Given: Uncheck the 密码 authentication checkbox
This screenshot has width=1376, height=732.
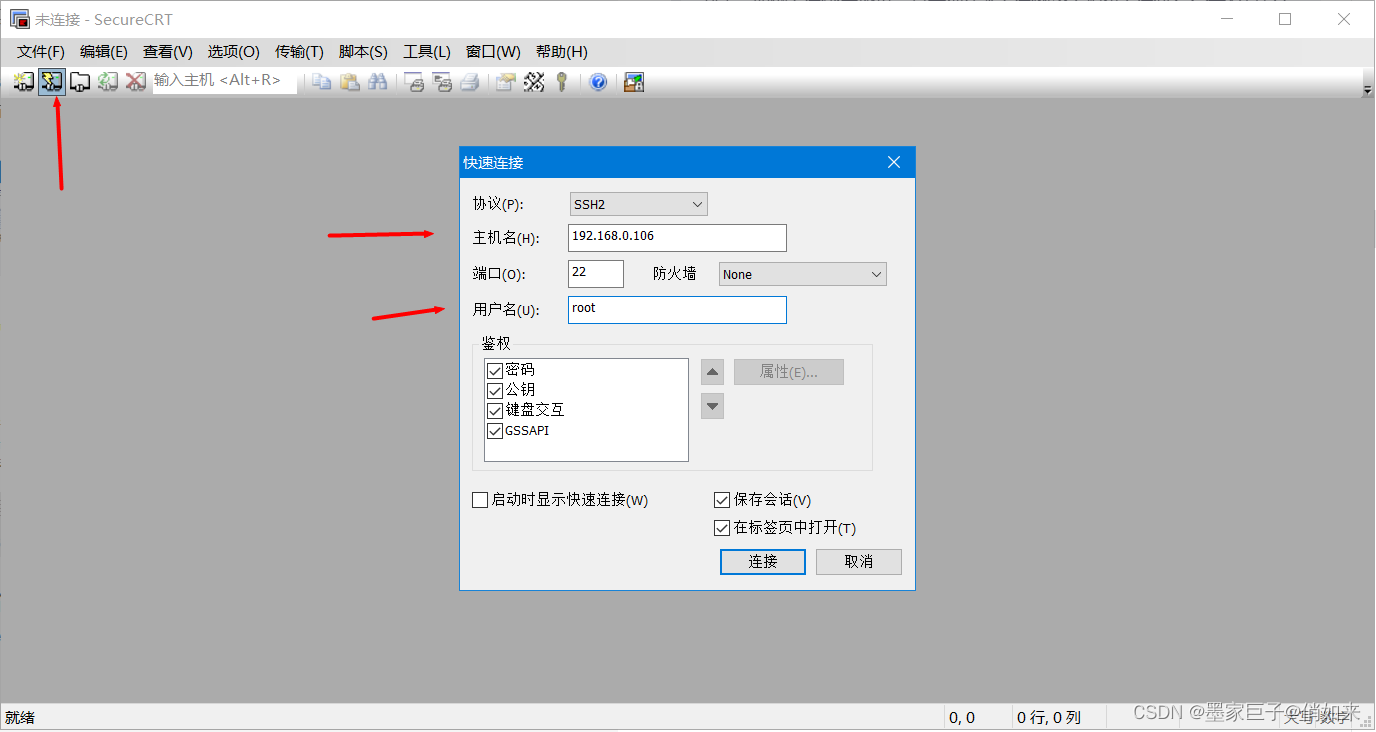Looking at the screenshot, I should click(x=494, y=370).
